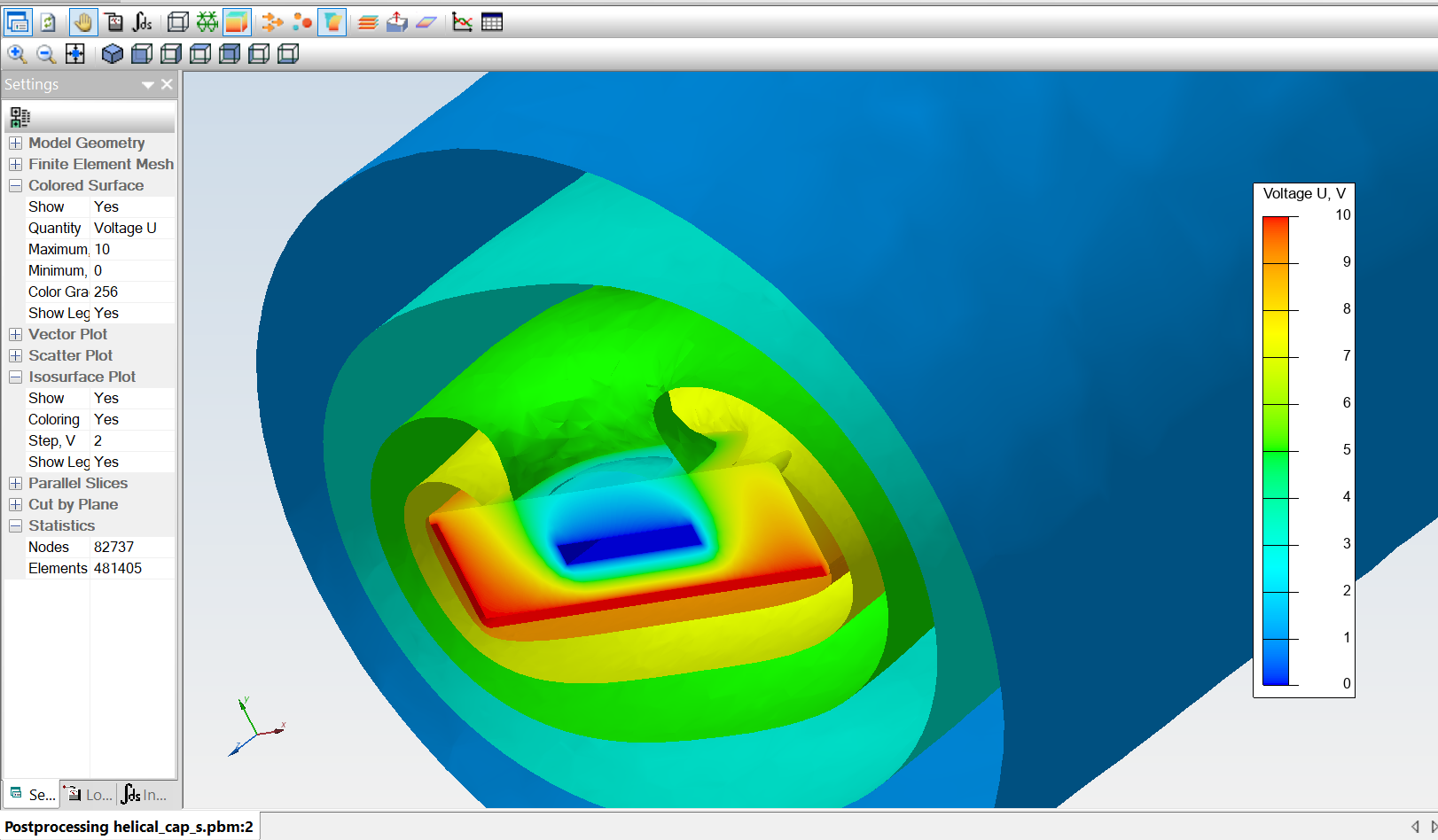This screenshot has height=840, width=1438.
Task: Click the zoom in magnifier
Action: click(x=17, y=54)
